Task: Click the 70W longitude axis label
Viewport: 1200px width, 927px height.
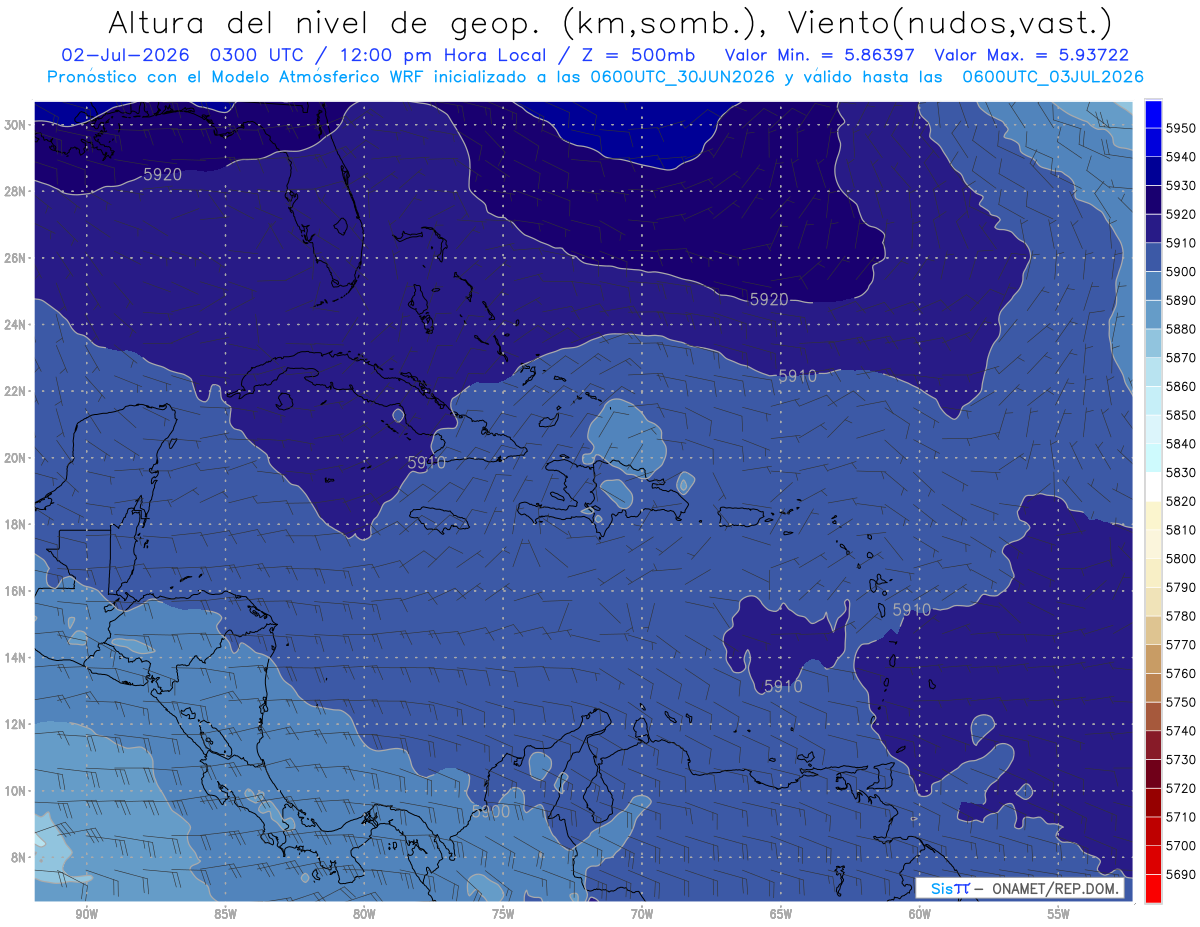Action: 642,914
